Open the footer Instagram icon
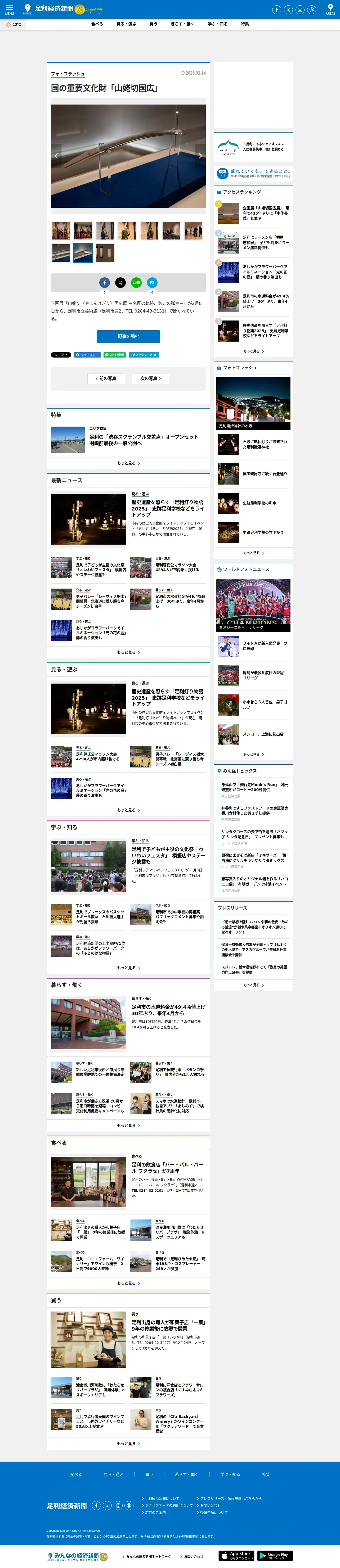This screenshot has height=1568, width=340. 118,1505
